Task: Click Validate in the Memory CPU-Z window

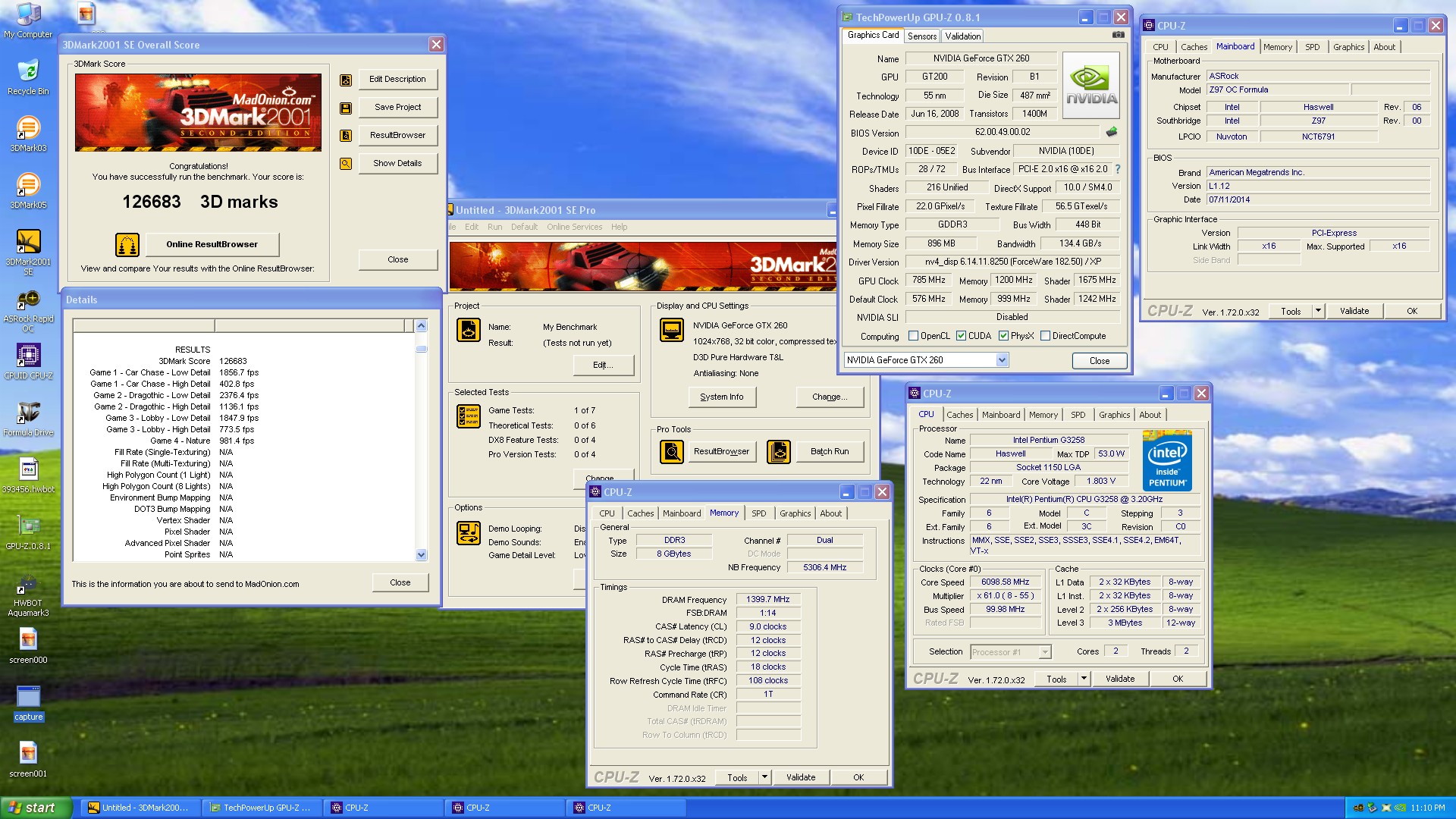Action: 801,777
